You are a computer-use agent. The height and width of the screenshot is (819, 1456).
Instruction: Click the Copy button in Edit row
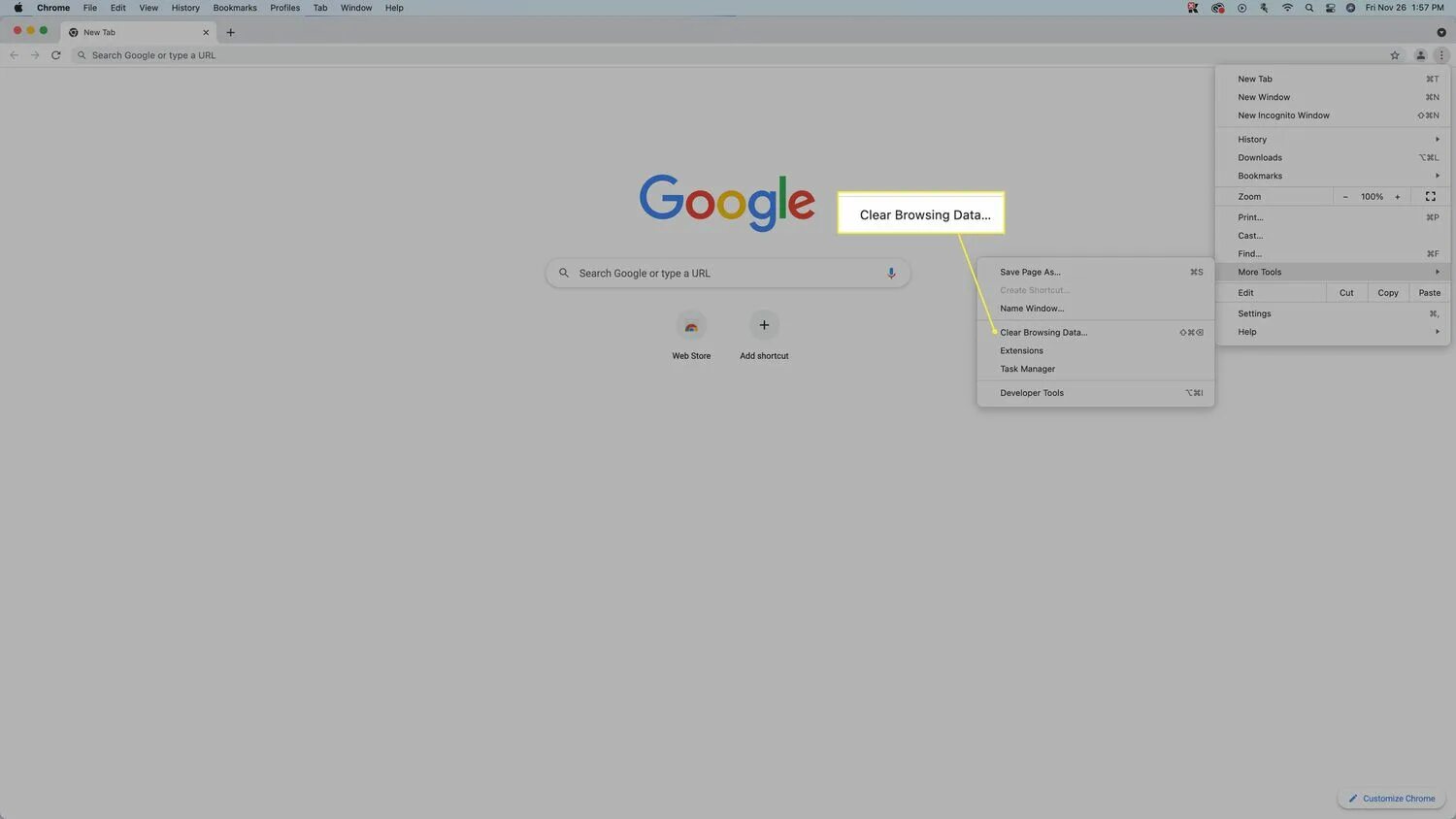point(1388,292)
